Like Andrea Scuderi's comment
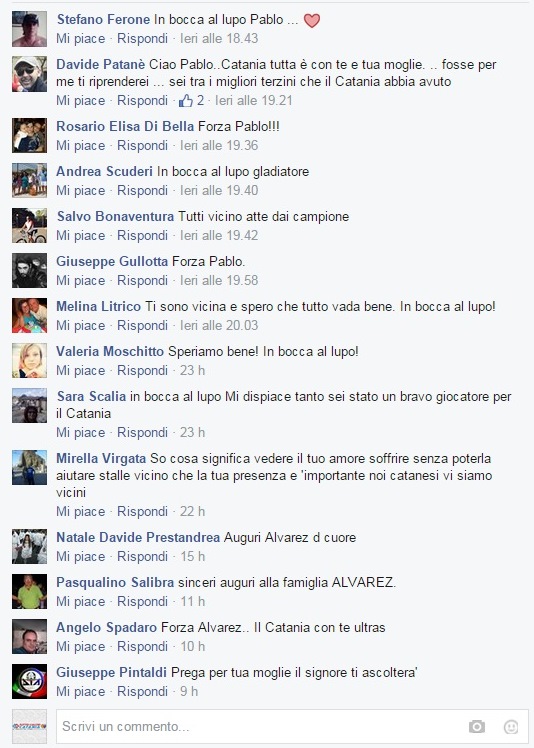Screen dimensions: 534x748 pyautogui.click(x=81, y=190)
